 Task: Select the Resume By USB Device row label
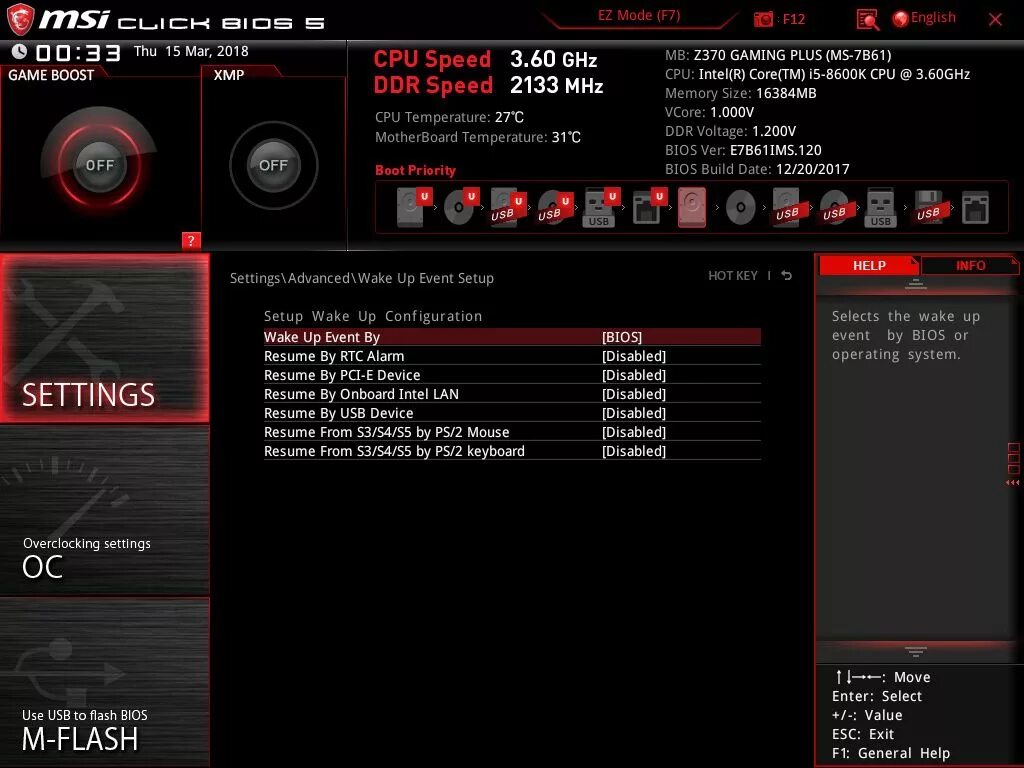click(x=338, y=413)
